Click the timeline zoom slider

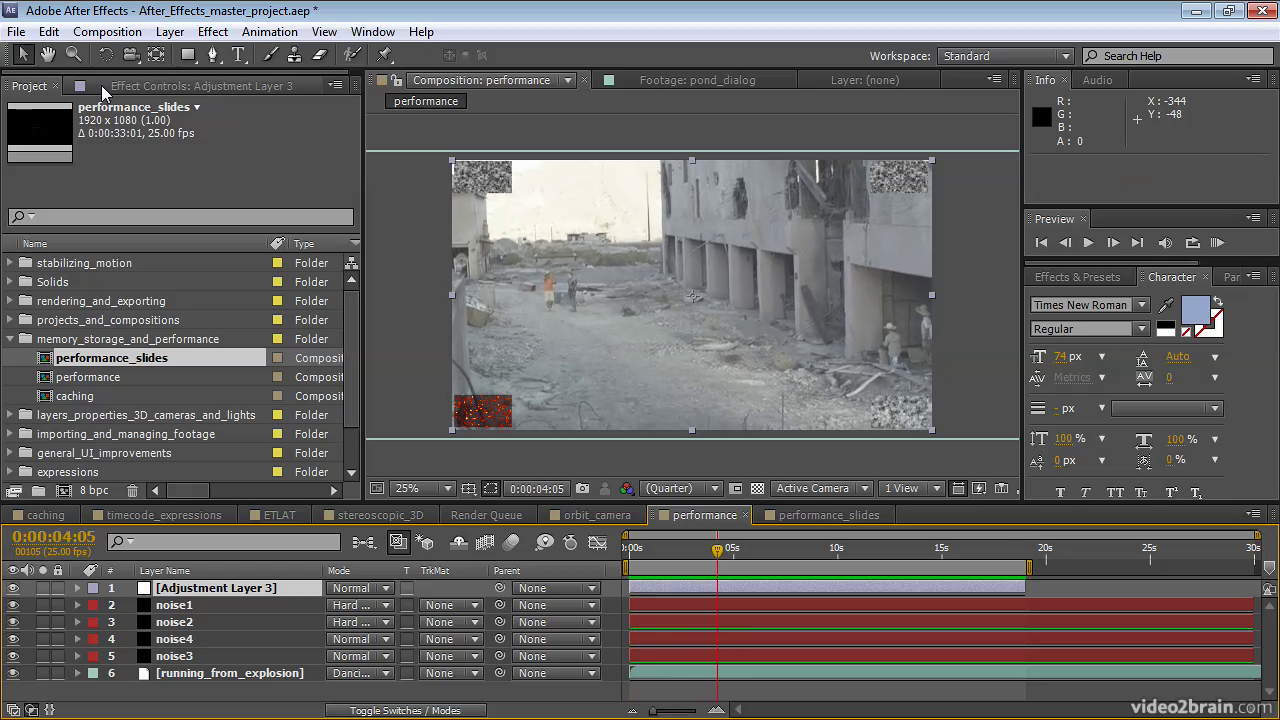[675, 710]
